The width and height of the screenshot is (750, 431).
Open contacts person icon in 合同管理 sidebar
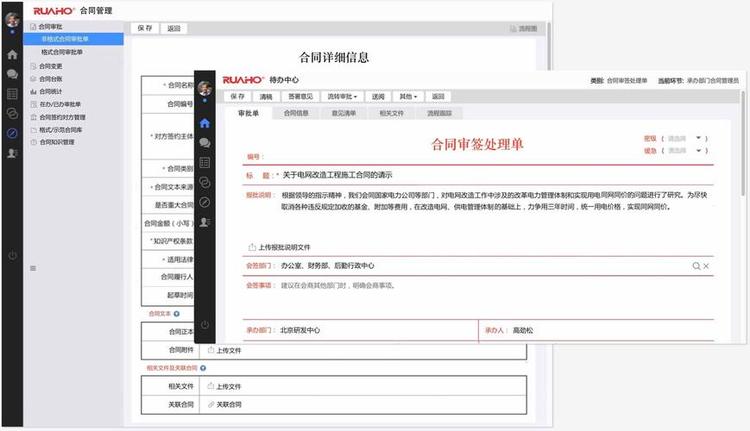click(12, 153)
